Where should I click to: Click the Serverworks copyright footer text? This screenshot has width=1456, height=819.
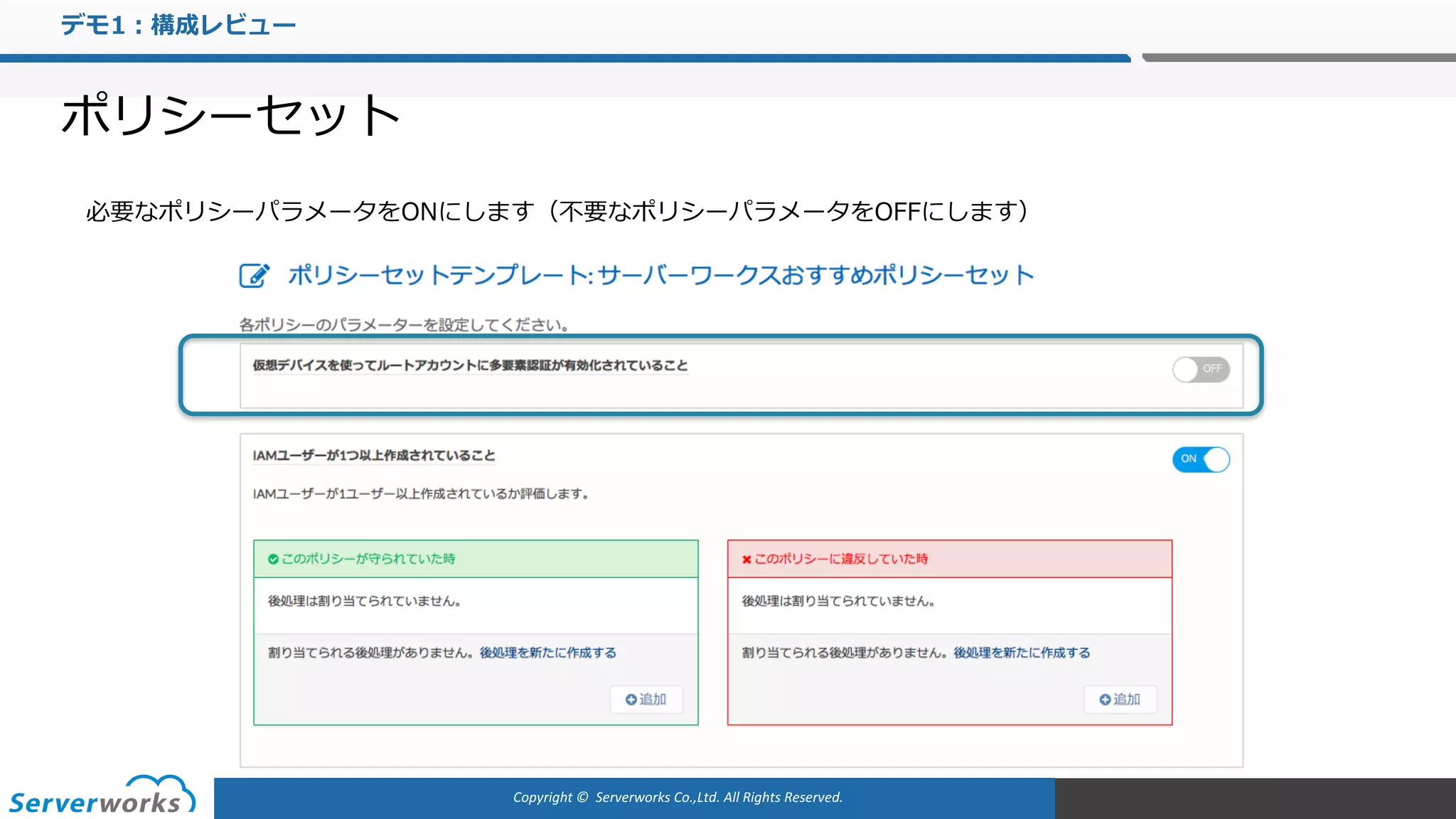click(x=678, y=798)
